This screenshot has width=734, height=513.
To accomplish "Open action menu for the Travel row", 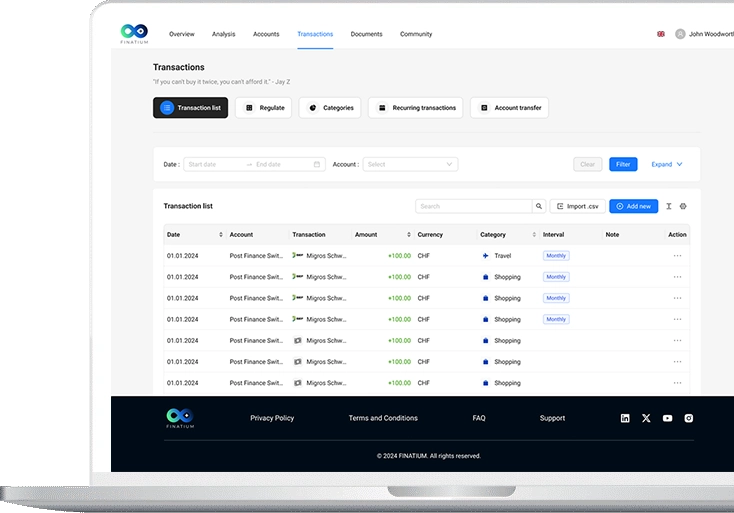I will tap(677, 256).
